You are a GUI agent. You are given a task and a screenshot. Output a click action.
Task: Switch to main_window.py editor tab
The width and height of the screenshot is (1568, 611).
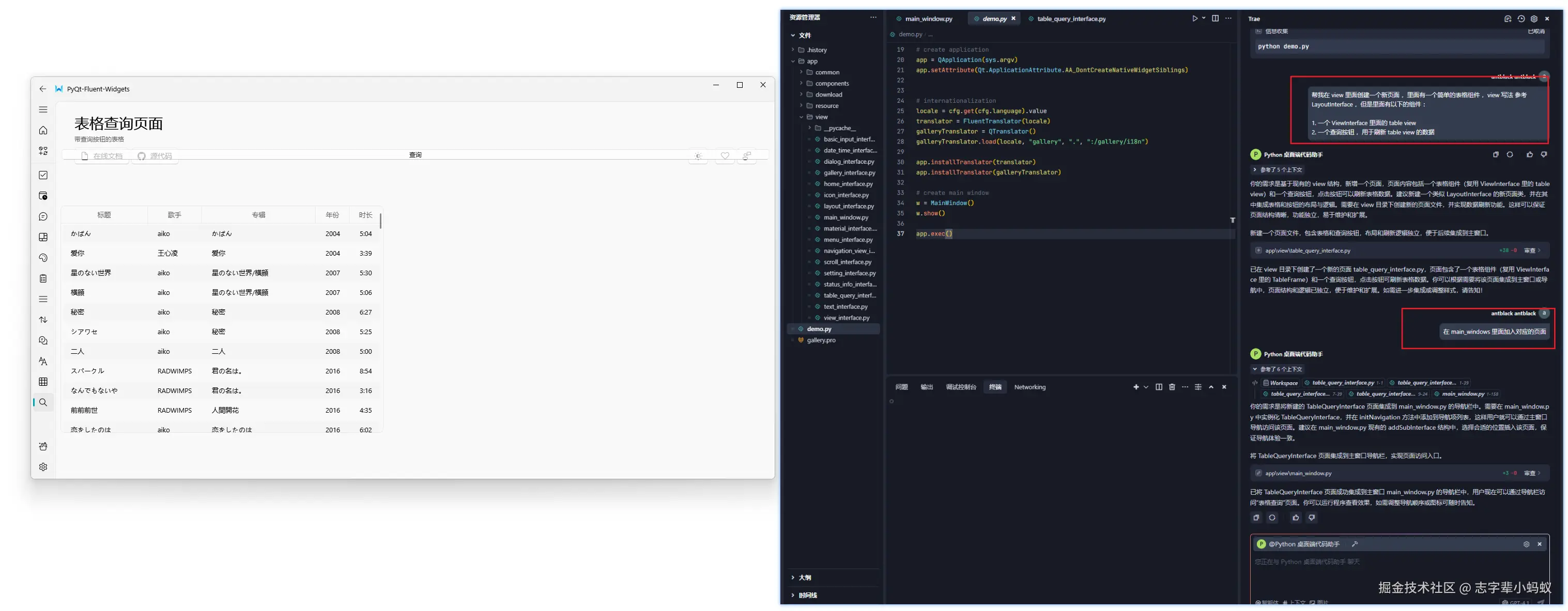click(x=928, y=19)
